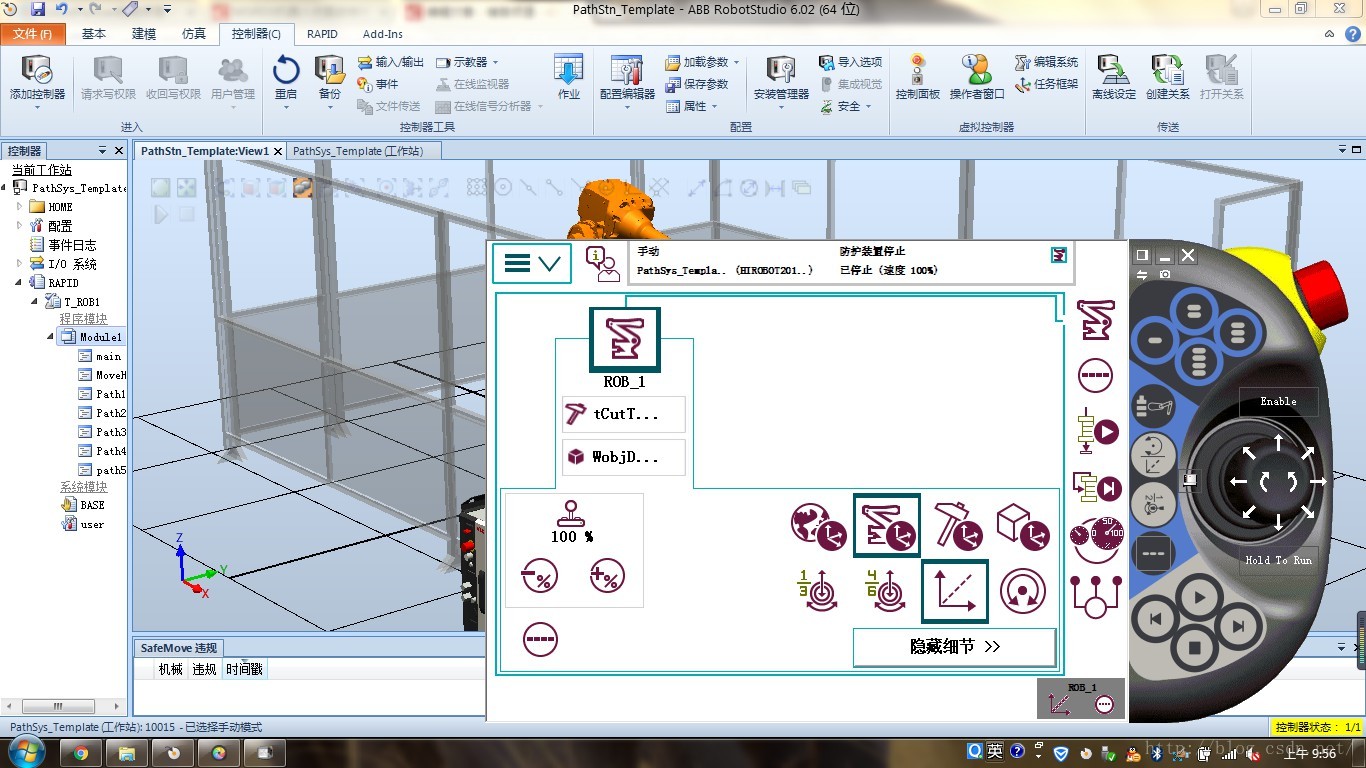Open the 操作者窗口 operator window
1366x768 pixels.
pyautogui.click(x=977, y=78)
